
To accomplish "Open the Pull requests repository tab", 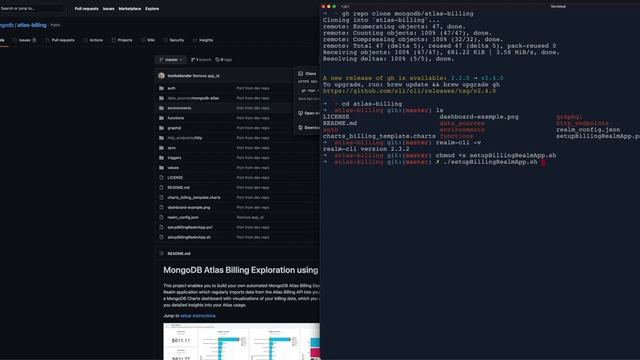I will [x=60, y=40].
